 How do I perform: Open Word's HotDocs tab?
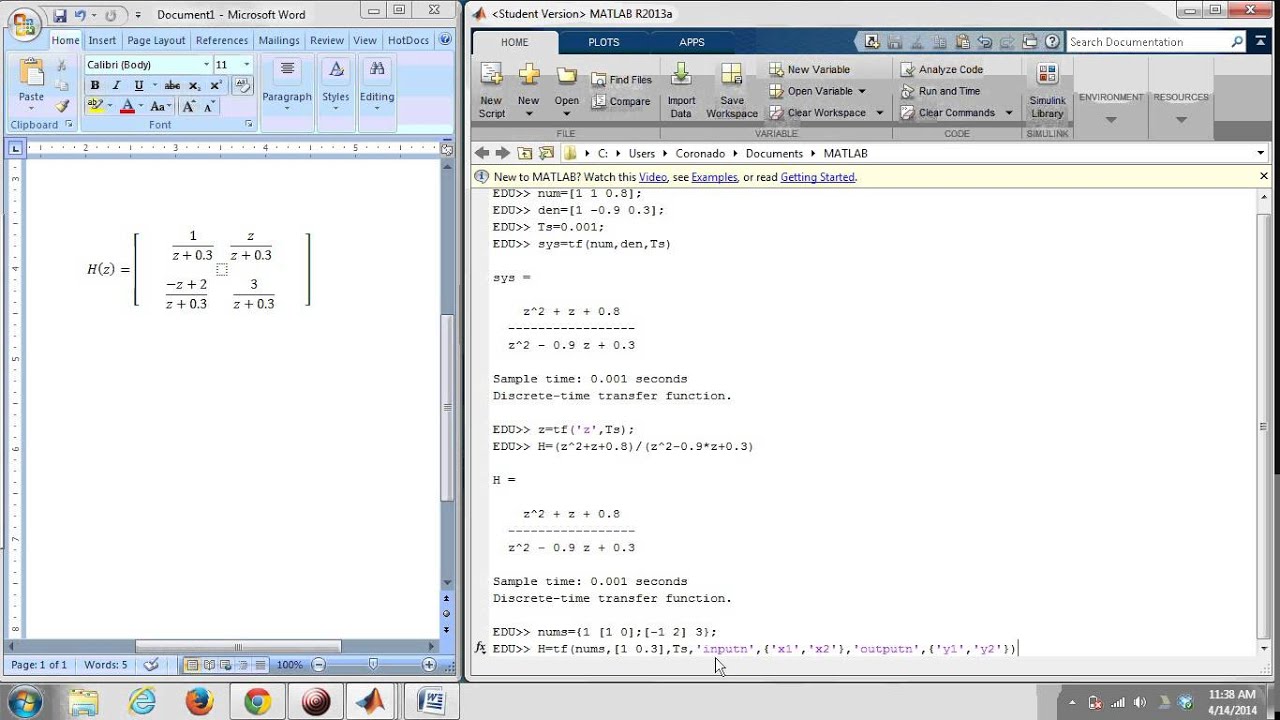click(408, 41)
